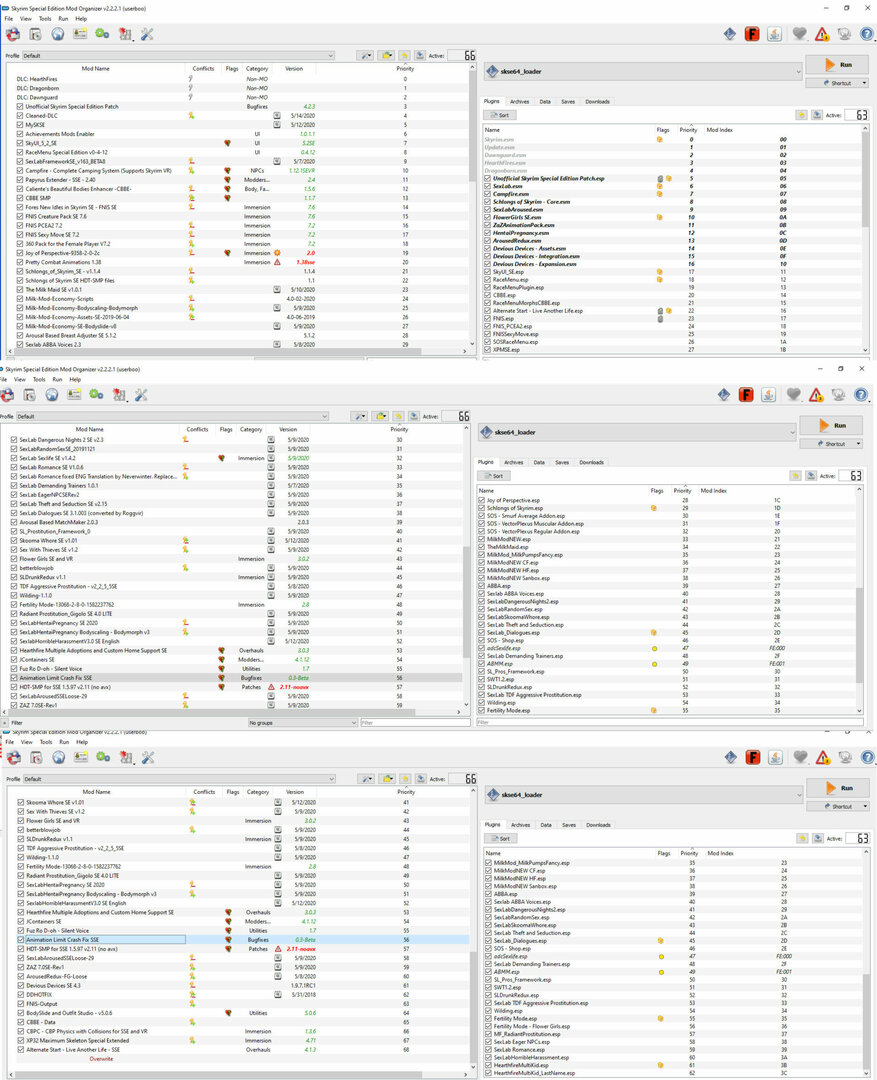This screenshot has height=1080, width=877.
Task: Open Tools menu in top window
Action: pos(45,19)
